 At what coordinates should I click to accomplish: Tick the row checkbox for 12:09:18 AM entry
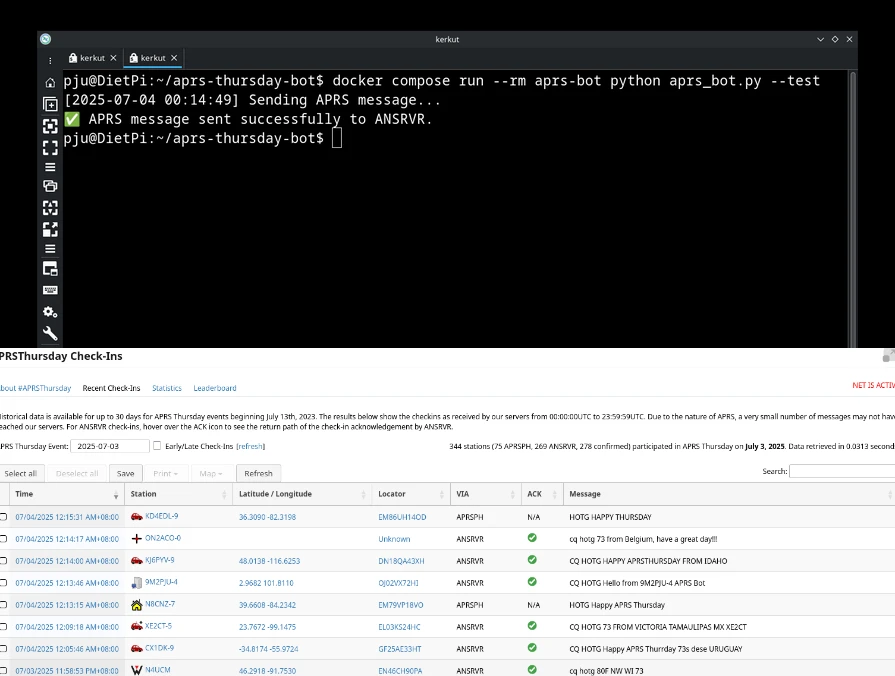(x=3, y=626)
